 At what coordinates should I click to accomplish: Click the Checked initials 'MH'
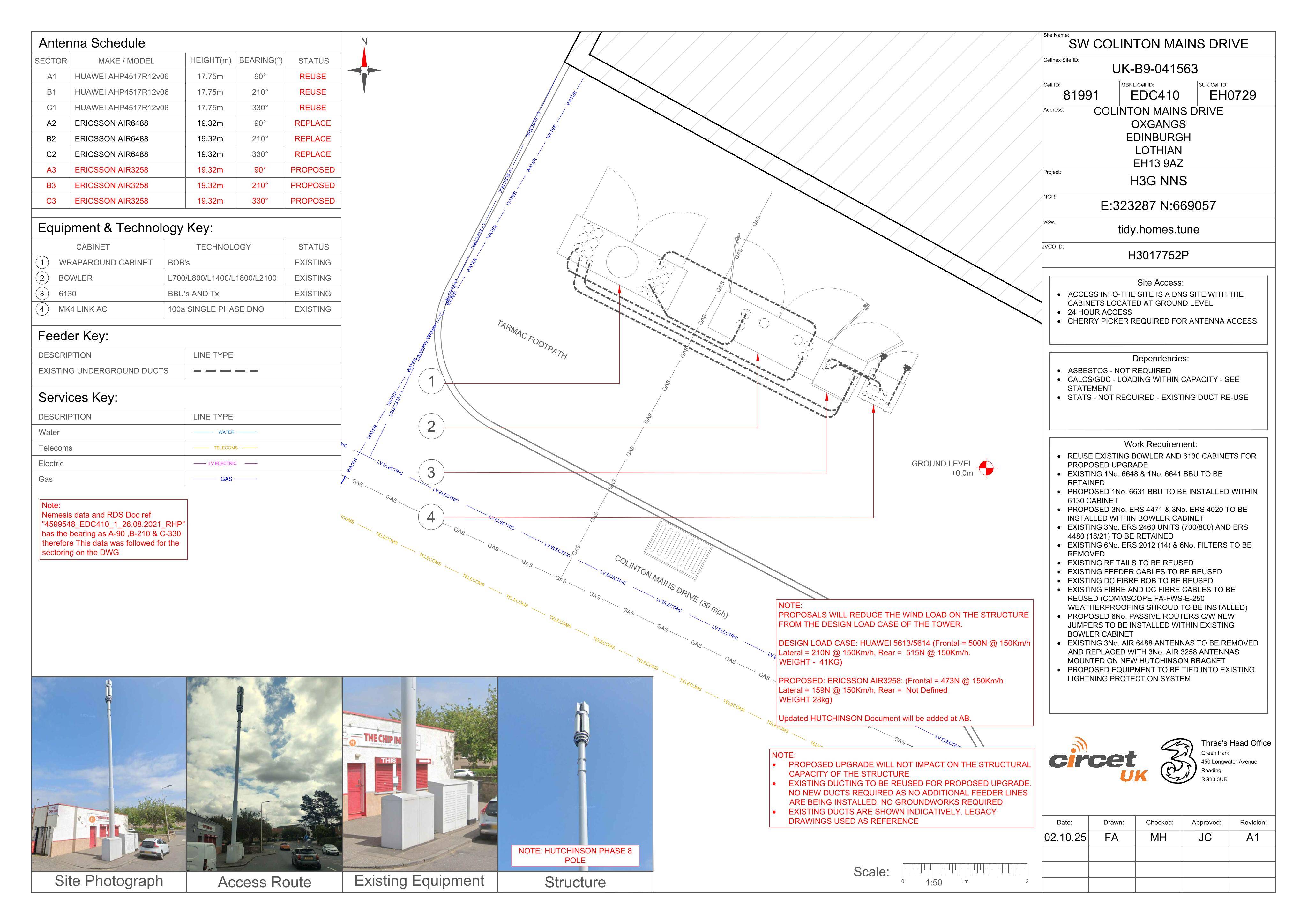click(x=1158, y=838)
